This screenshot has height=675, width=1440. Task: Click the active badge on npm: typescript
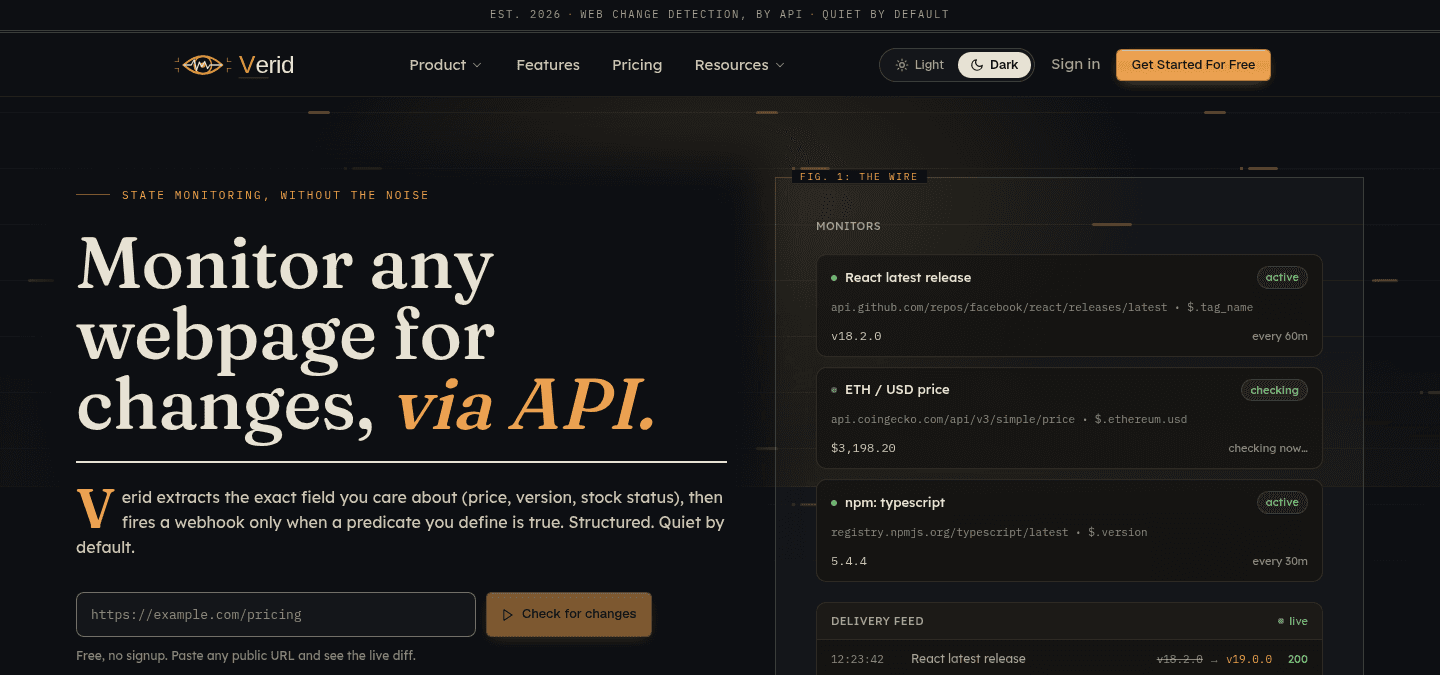tap(1282, 503)
